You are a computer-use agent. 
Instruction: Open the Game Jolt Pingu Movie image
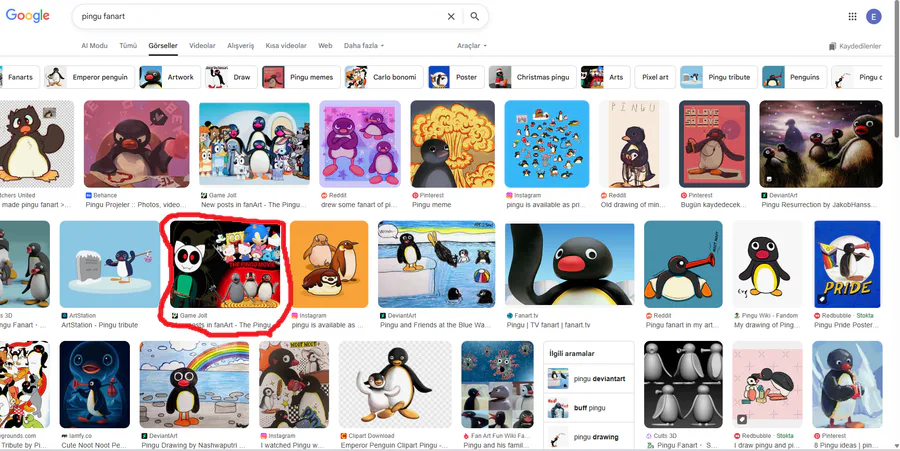coord(225,264)
